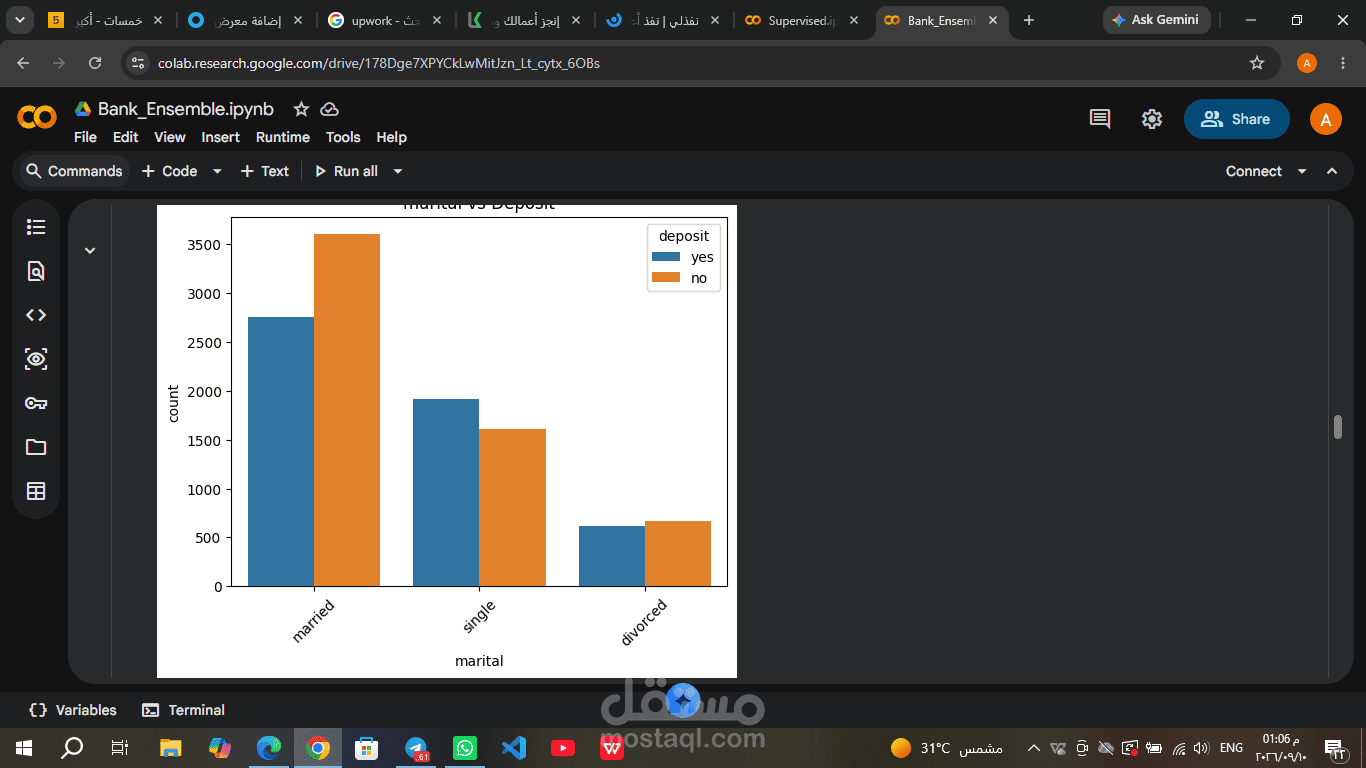Open the Variables panel
Screen dimensions: 1366x768
74,710
